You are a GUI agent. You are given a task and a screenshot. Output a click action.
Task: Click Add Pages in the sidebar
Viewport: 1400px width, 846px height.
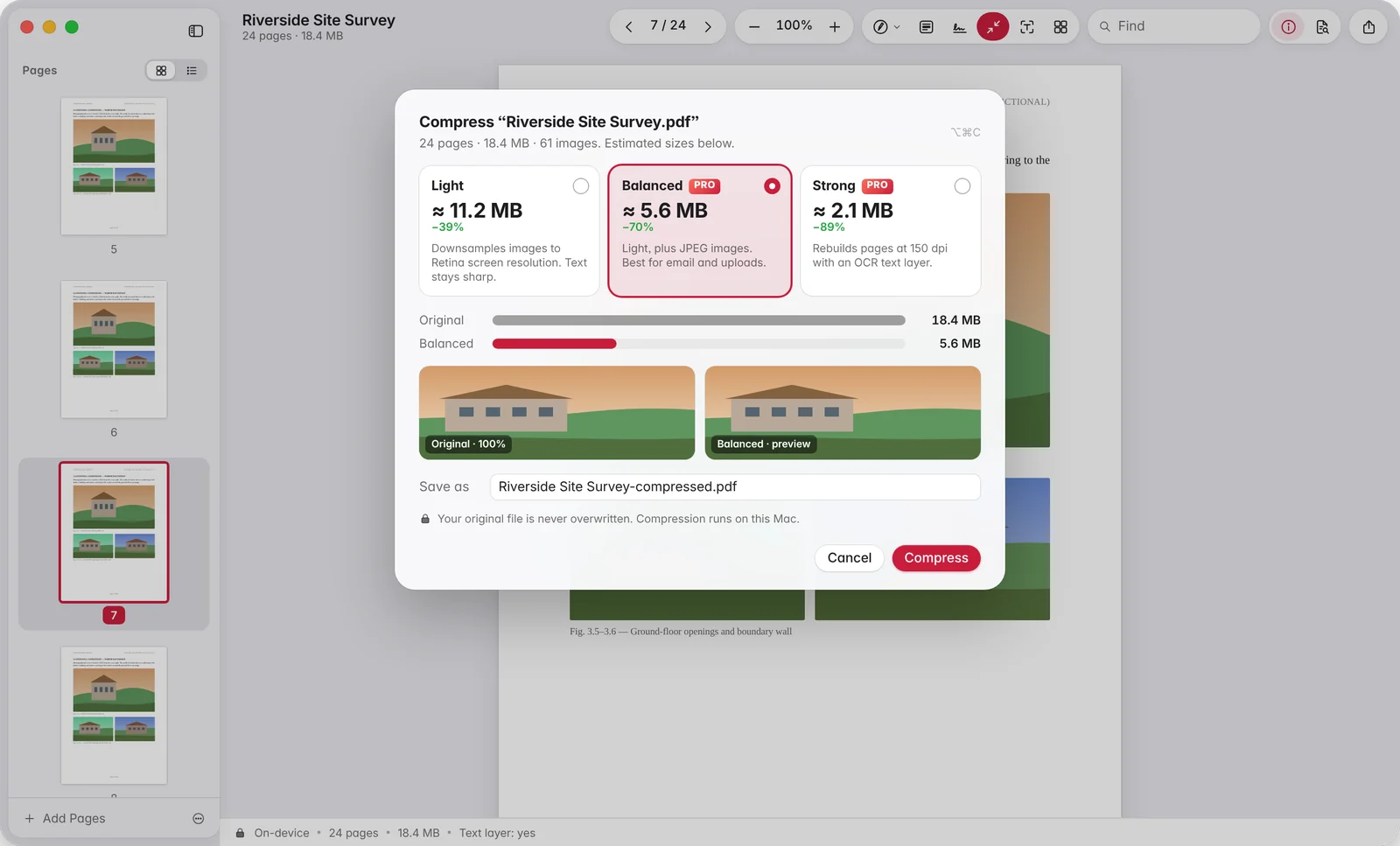(65, 818)
